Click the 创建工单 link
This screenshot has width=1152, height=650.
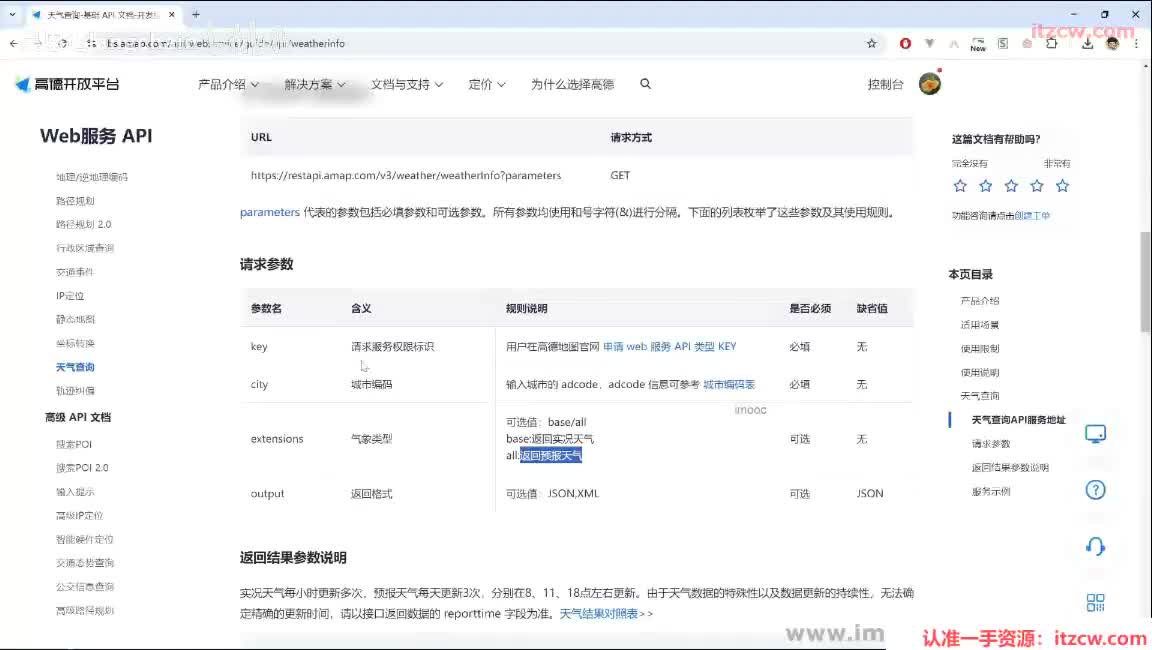(1032, 215)
